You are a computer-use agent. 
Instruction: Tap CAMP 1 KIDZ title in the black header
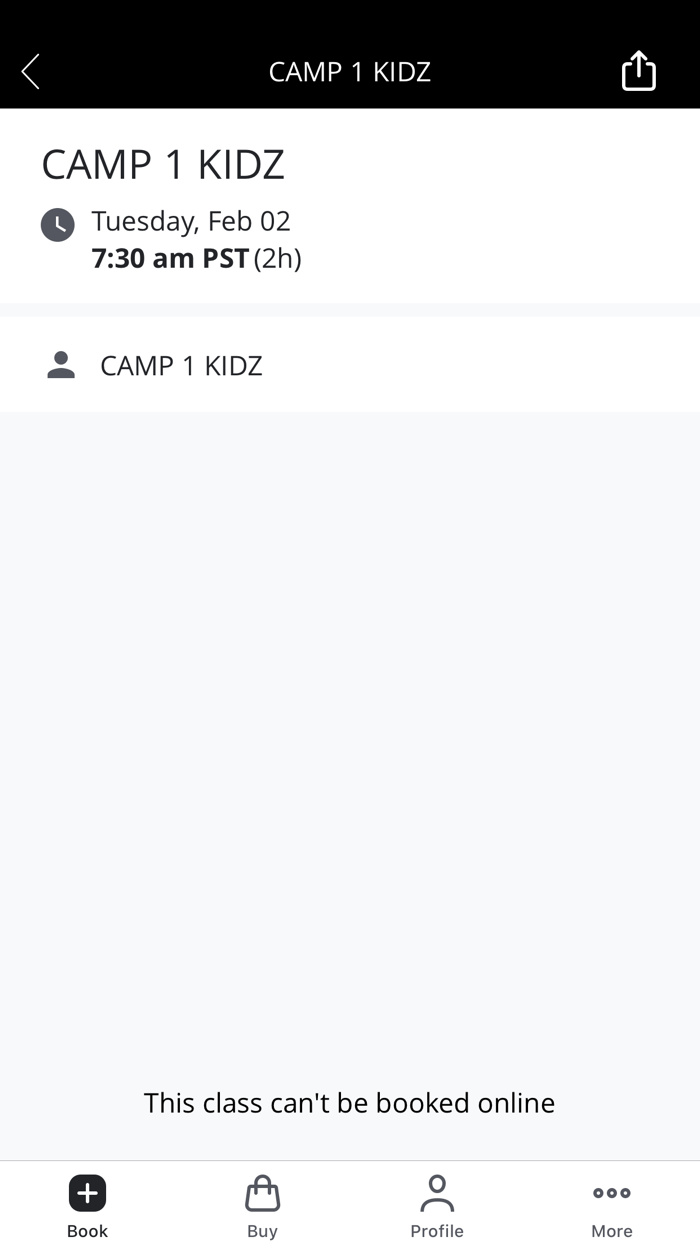(x=349, y=71)
